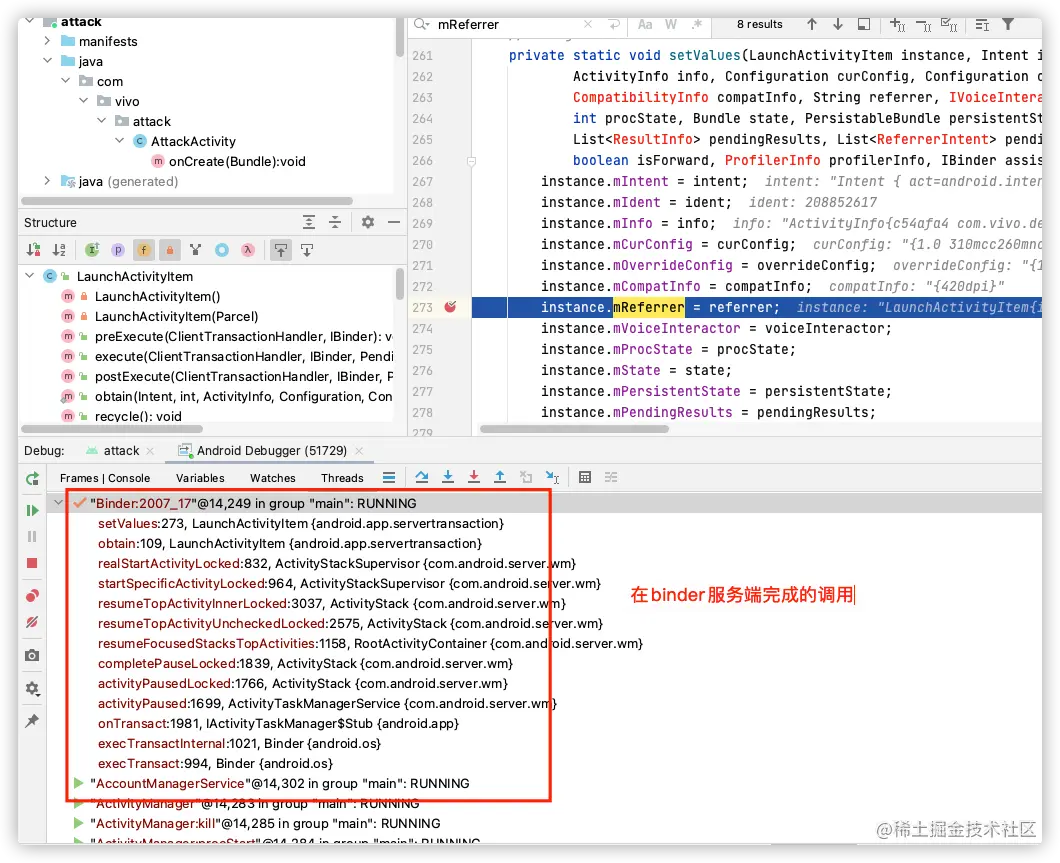This screenshot has height=863, width=1060.
Task: Toggle Mute Breakpoints
Action: pos(32,622)
